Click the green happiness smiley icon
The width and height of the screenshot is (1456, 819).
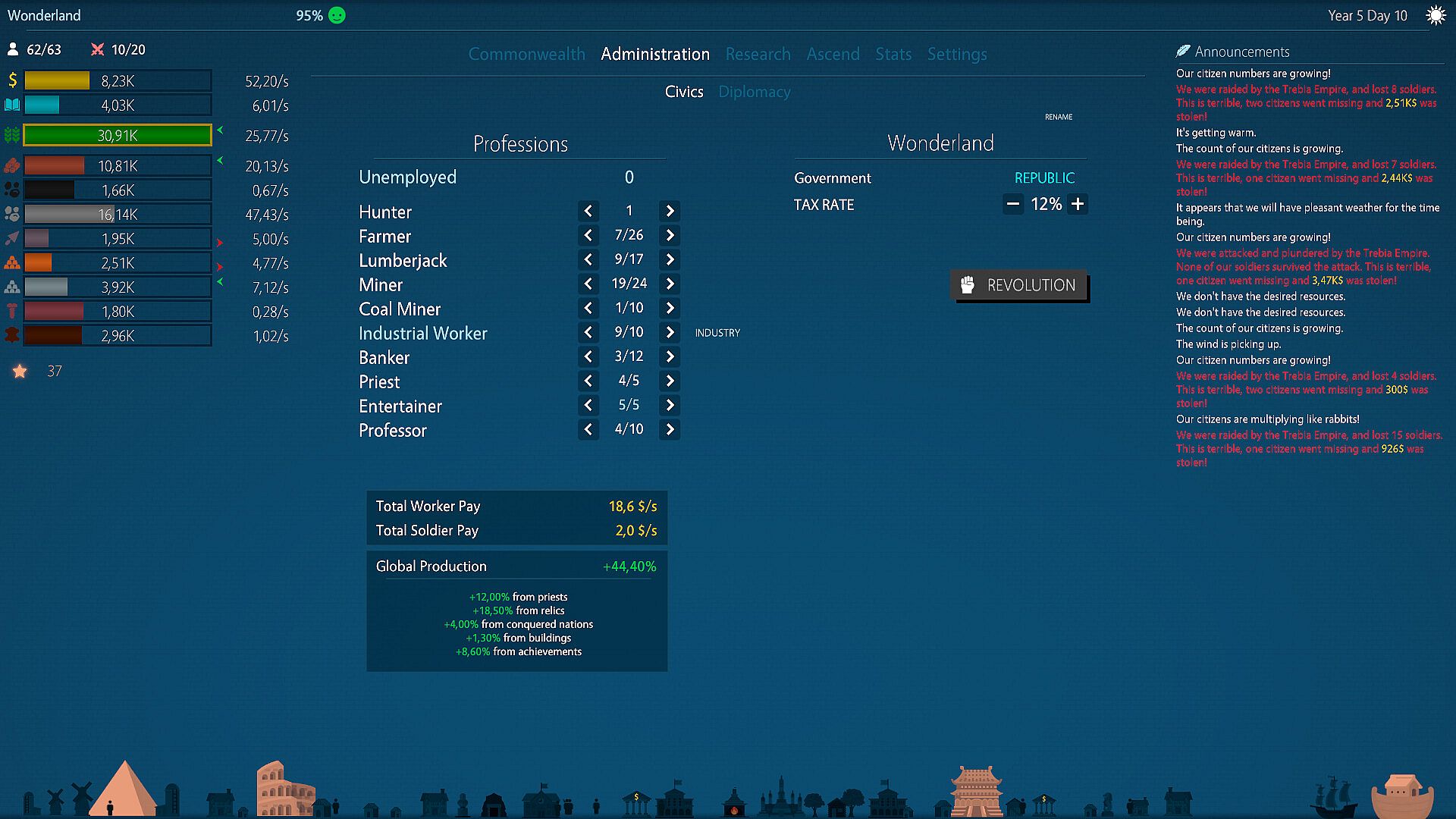pos(337,15)
